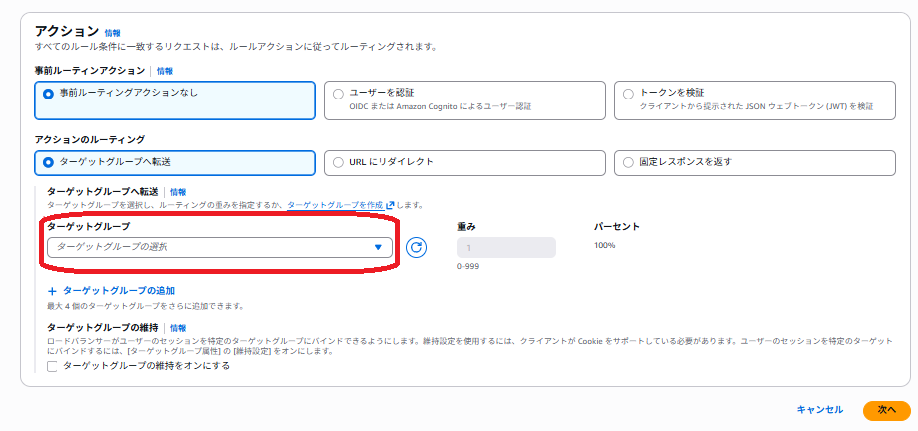Follow the ターゲットグループを作成 link
Image resolution: width=918 pixels, height=431 pixels.
tap(335, 206)
